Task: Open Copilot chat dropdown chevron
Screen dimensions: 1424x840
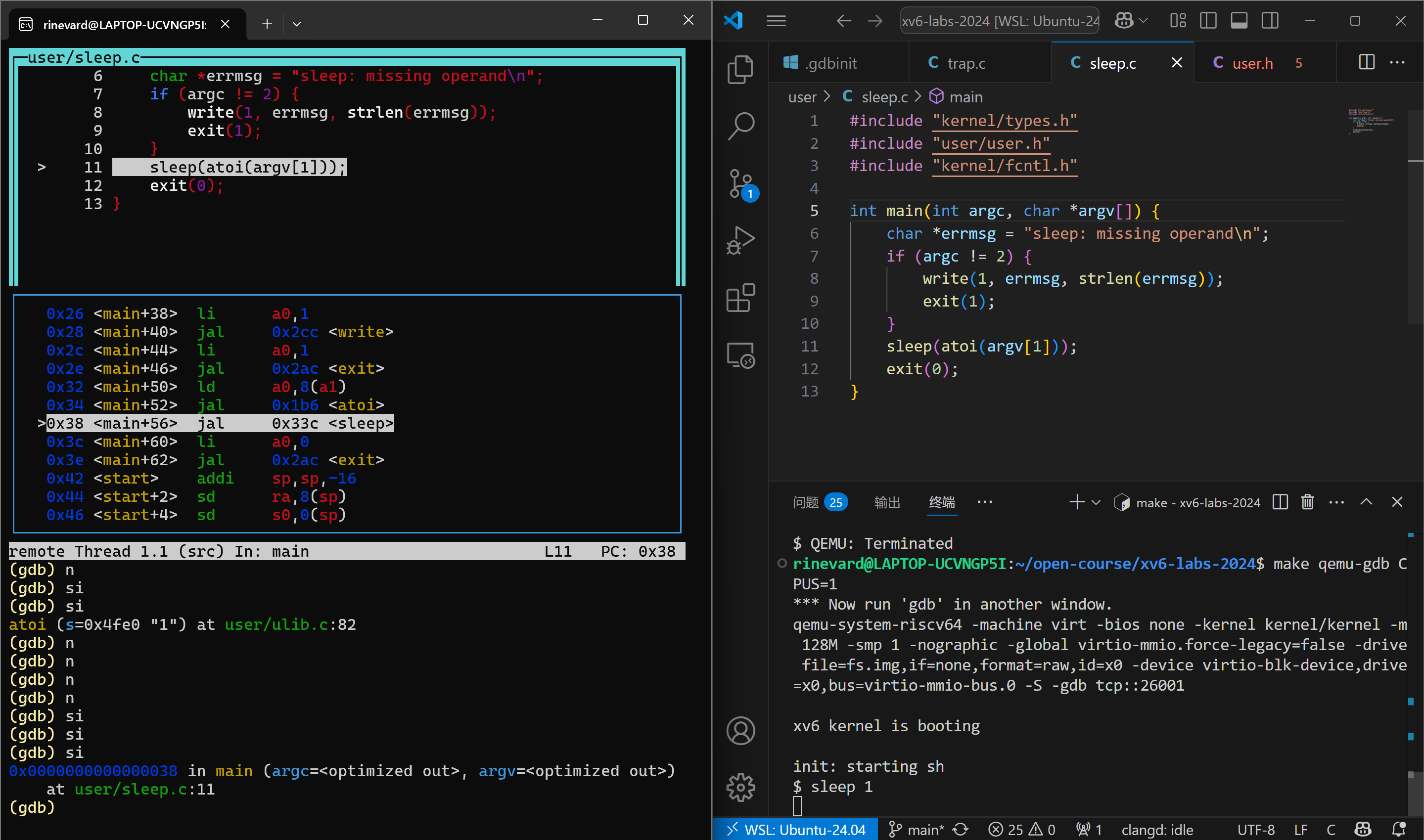Action: click(x=1144, y=21)
